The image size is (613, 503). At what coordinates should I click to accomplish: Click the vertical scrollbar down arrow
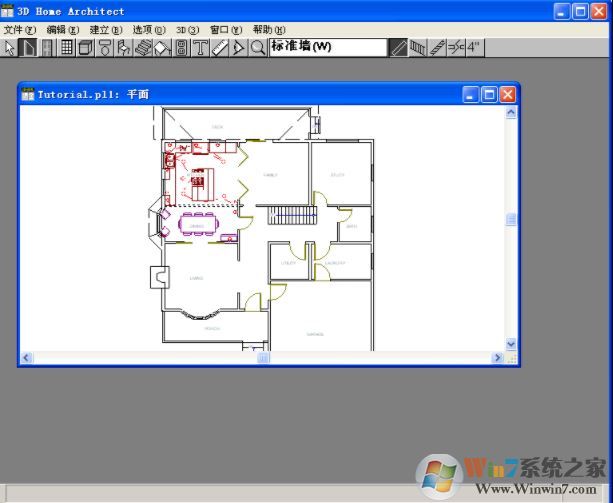pyautogui.click(x=511, y=344)
